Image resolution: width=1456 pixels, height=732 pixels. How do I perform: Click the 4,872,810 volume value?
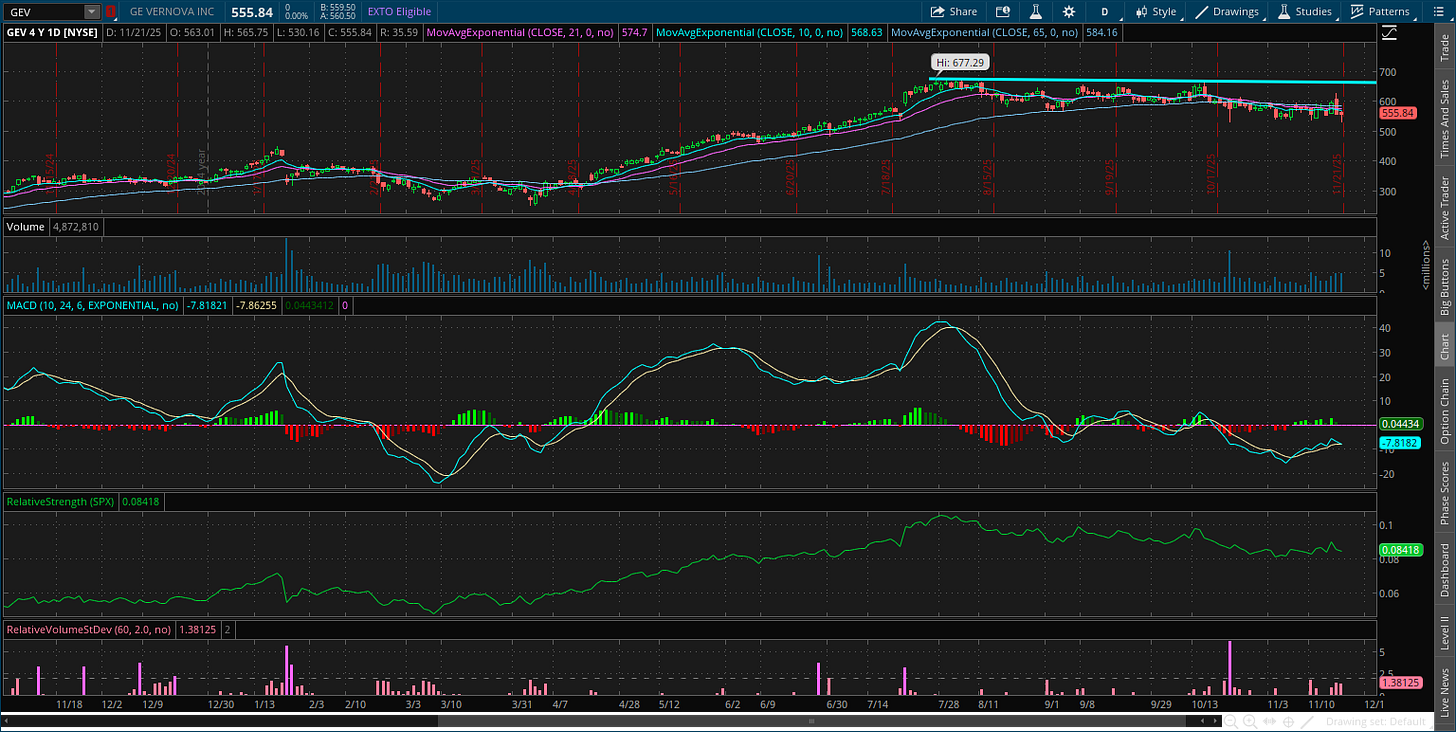pos(75,227)
